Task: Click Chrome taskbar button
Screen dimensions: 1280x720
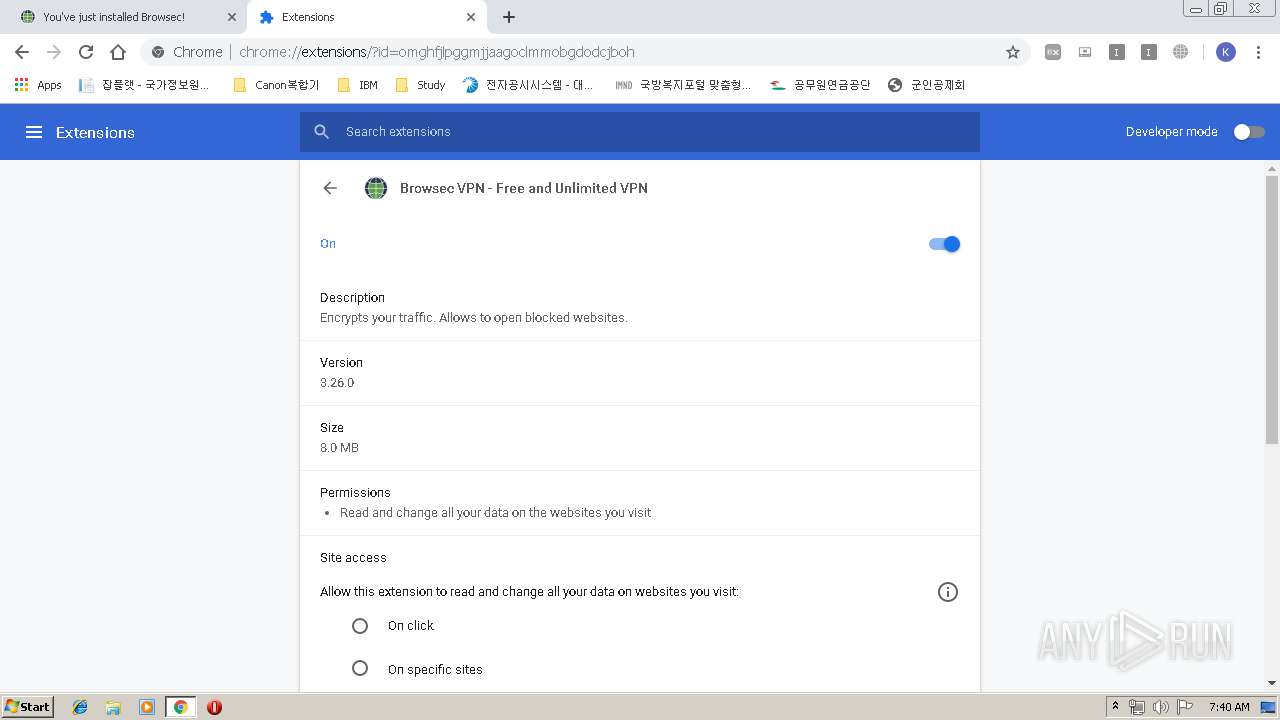Action: pyautogui.click(x=181, y=707)
